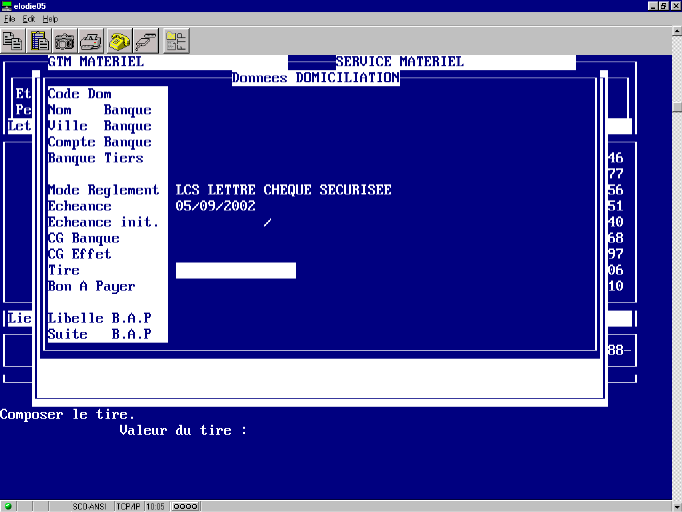The image size is (682, 512).
Task: Click the 'Code Dom' field label
Action: pyautogui.click(x=80, y=94)
